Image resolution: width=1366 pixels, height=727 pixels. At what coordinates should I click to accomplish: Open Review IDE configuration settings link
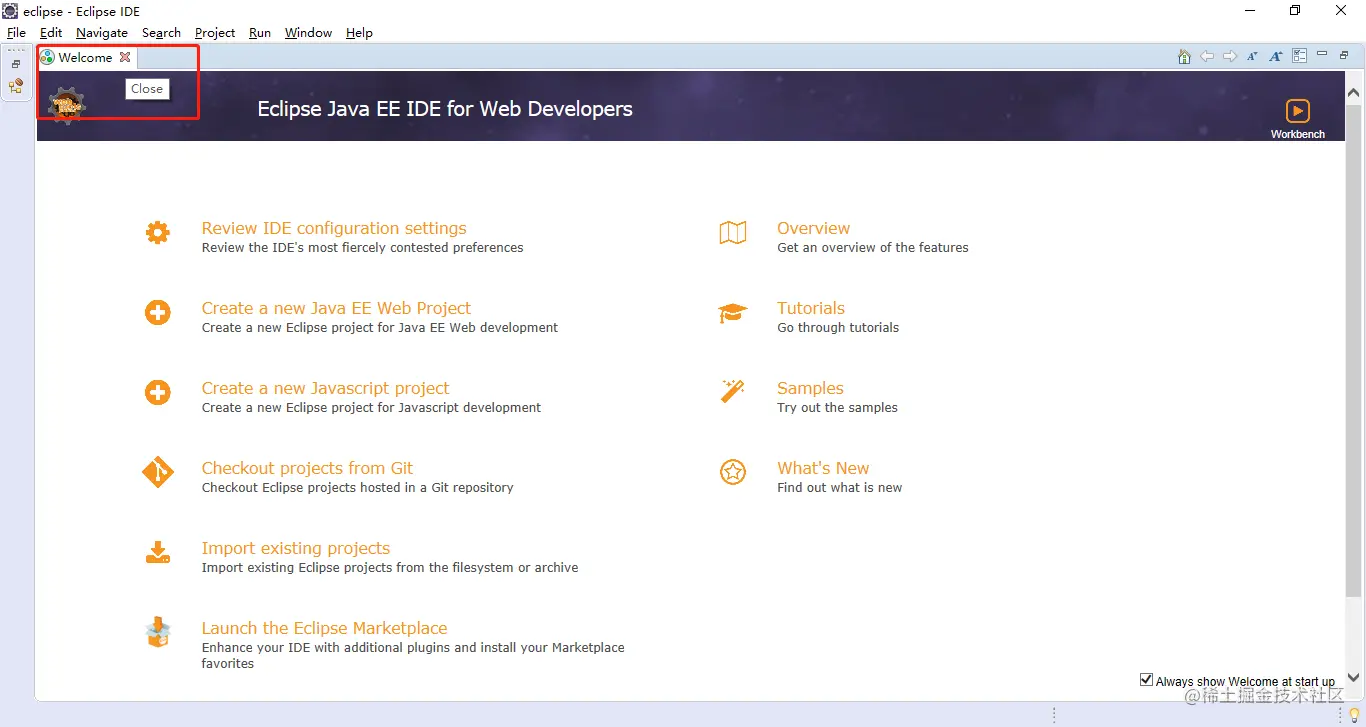coord(334,228)
